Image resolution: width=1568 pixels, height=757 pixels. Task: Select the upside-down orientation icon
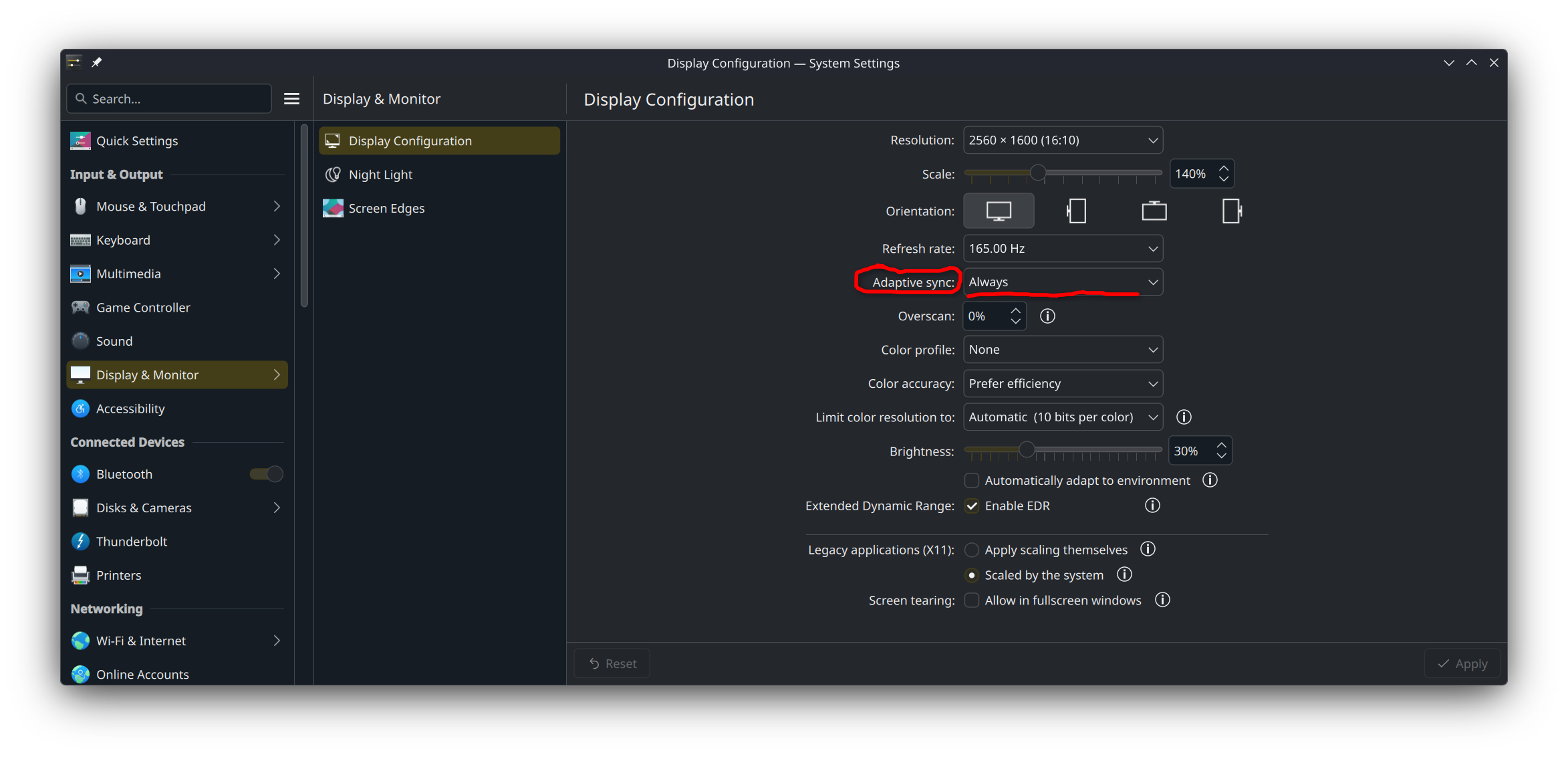(x=1154, y=211)
